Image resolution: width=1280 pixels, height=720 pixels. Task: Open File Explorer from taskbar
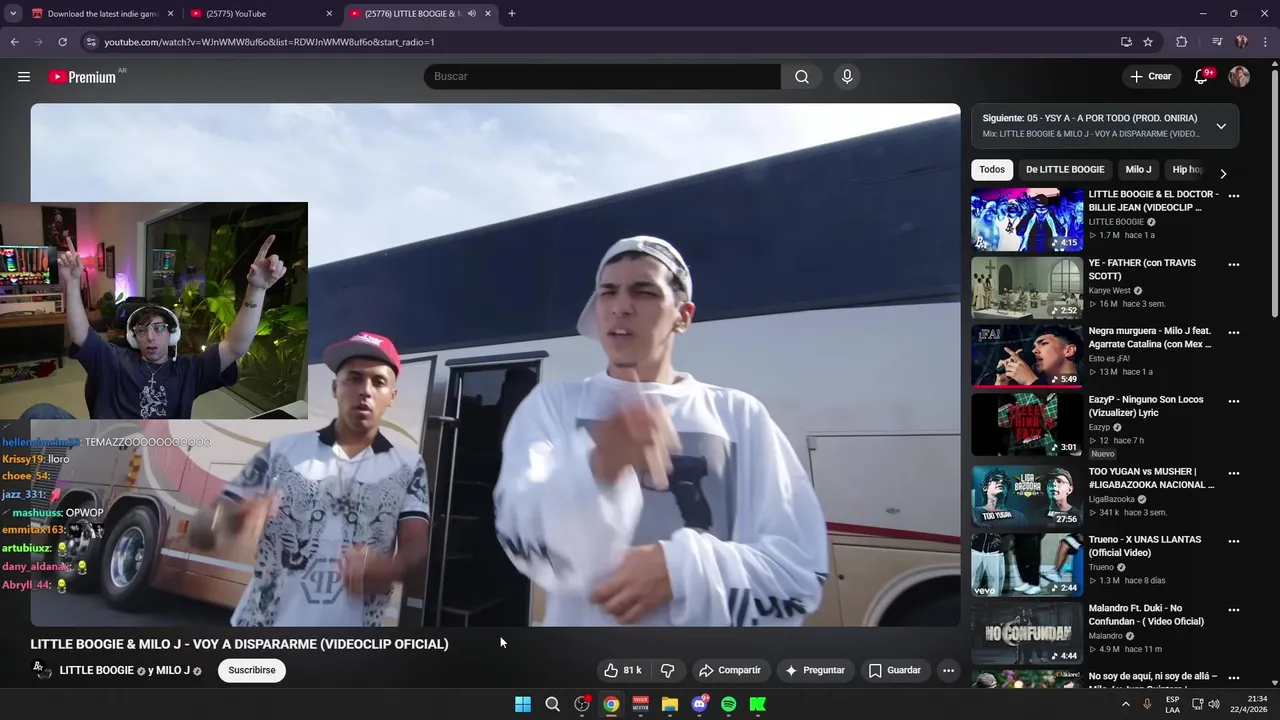click(x=670, y=704)
